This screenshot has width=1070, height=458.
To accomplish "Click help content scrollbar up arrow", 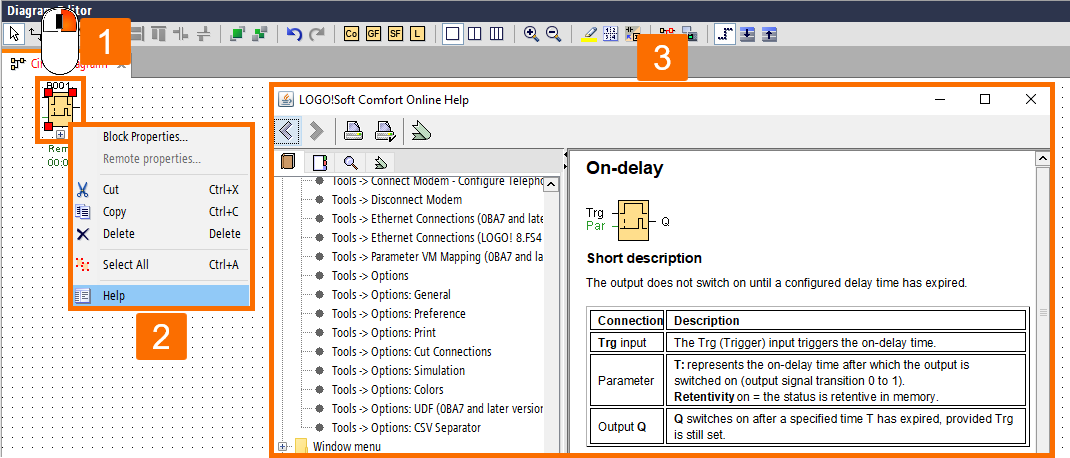I will point(1042,158).
